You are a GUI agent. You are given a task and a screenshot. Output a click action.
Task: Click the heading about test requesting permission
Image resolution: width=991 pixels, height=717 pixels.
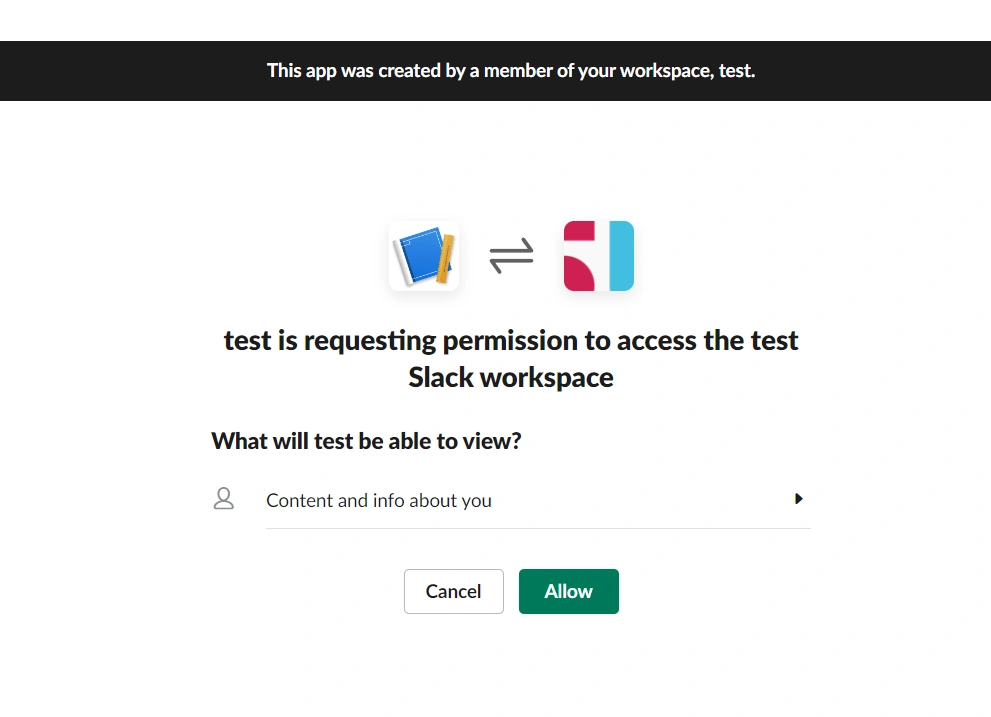(510, 358)
